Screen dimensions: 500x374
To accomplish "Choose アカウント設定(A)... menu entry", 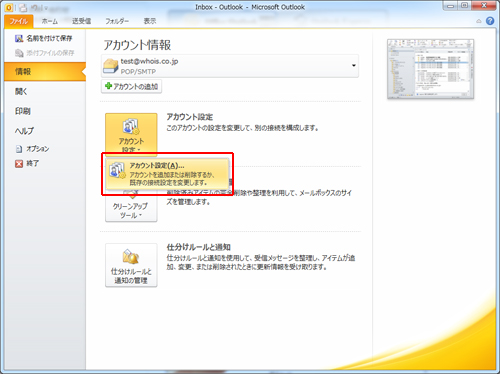I will tap(167, 174).
